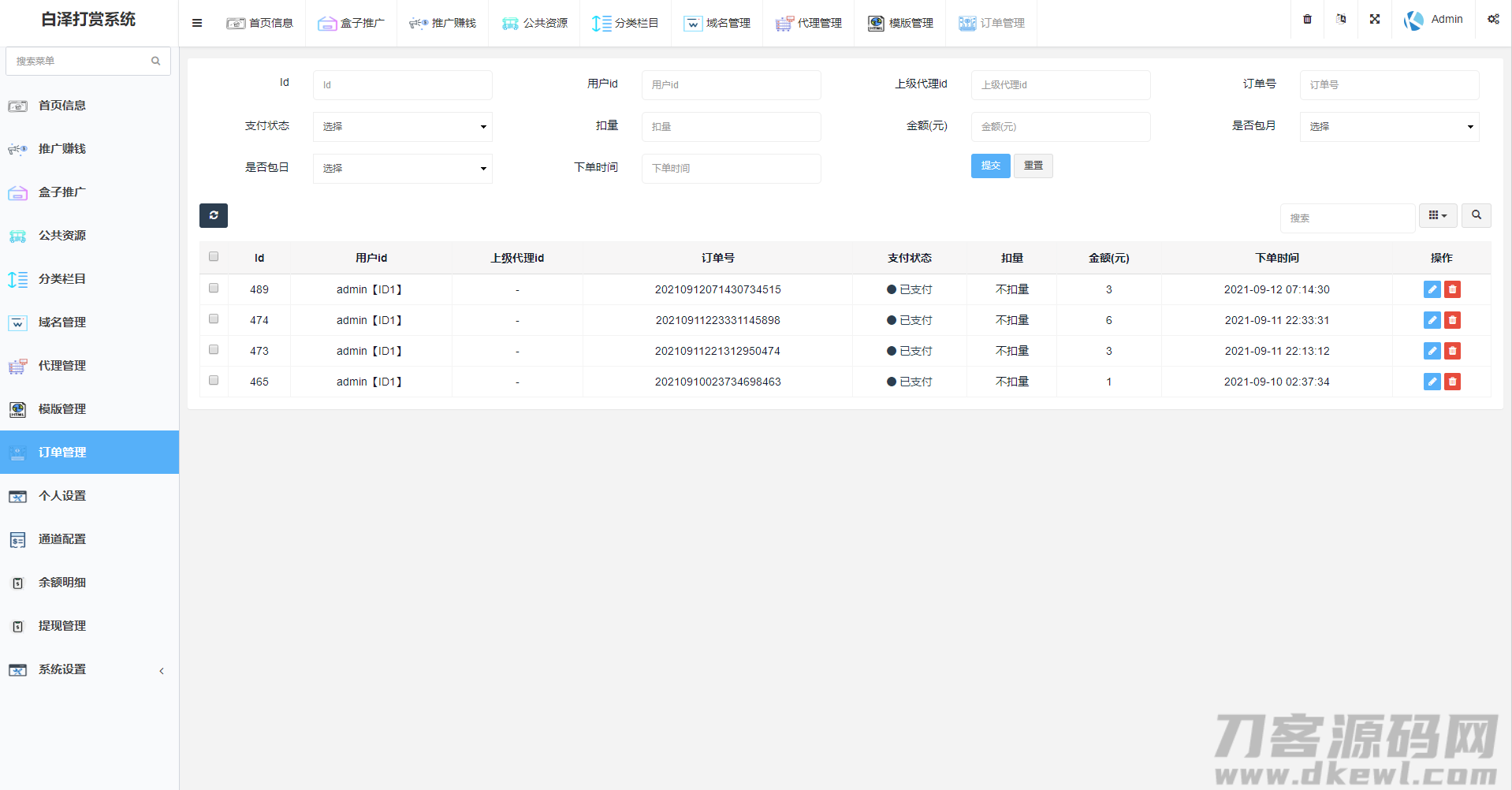The width and height of the screenshot is (1512, 790).
Task: Click the blue 提交 button
Action: tap(990, 166)
